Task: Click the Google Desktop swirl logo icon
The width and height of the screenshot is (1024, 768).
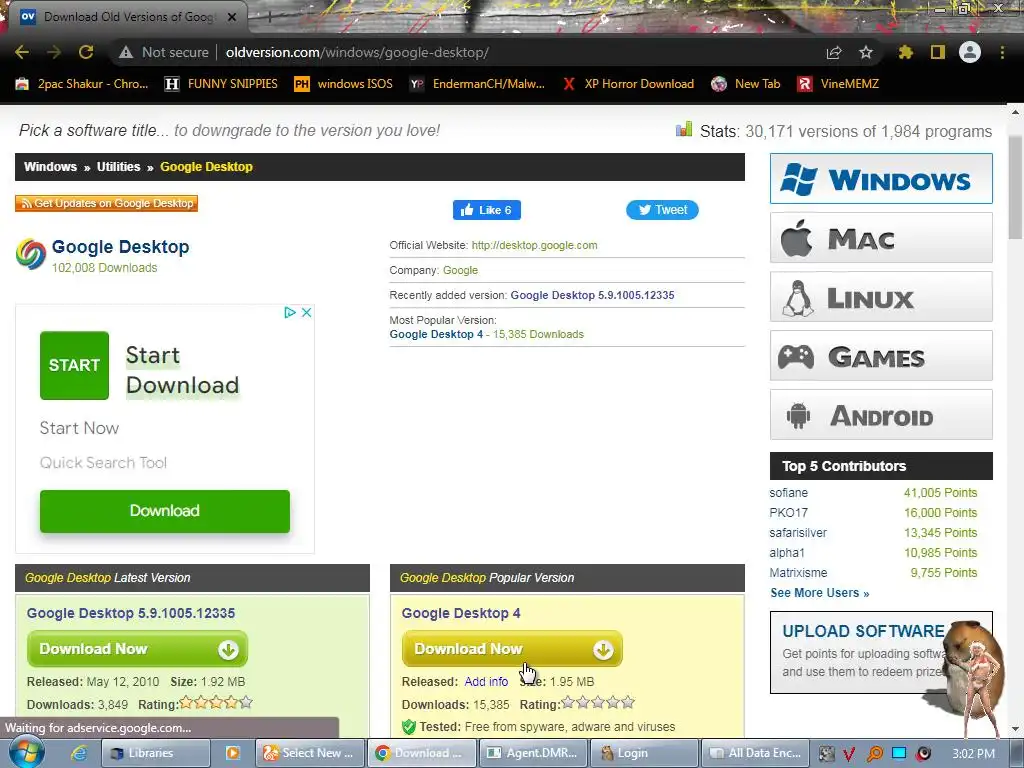Action: [x=31, y=254]
